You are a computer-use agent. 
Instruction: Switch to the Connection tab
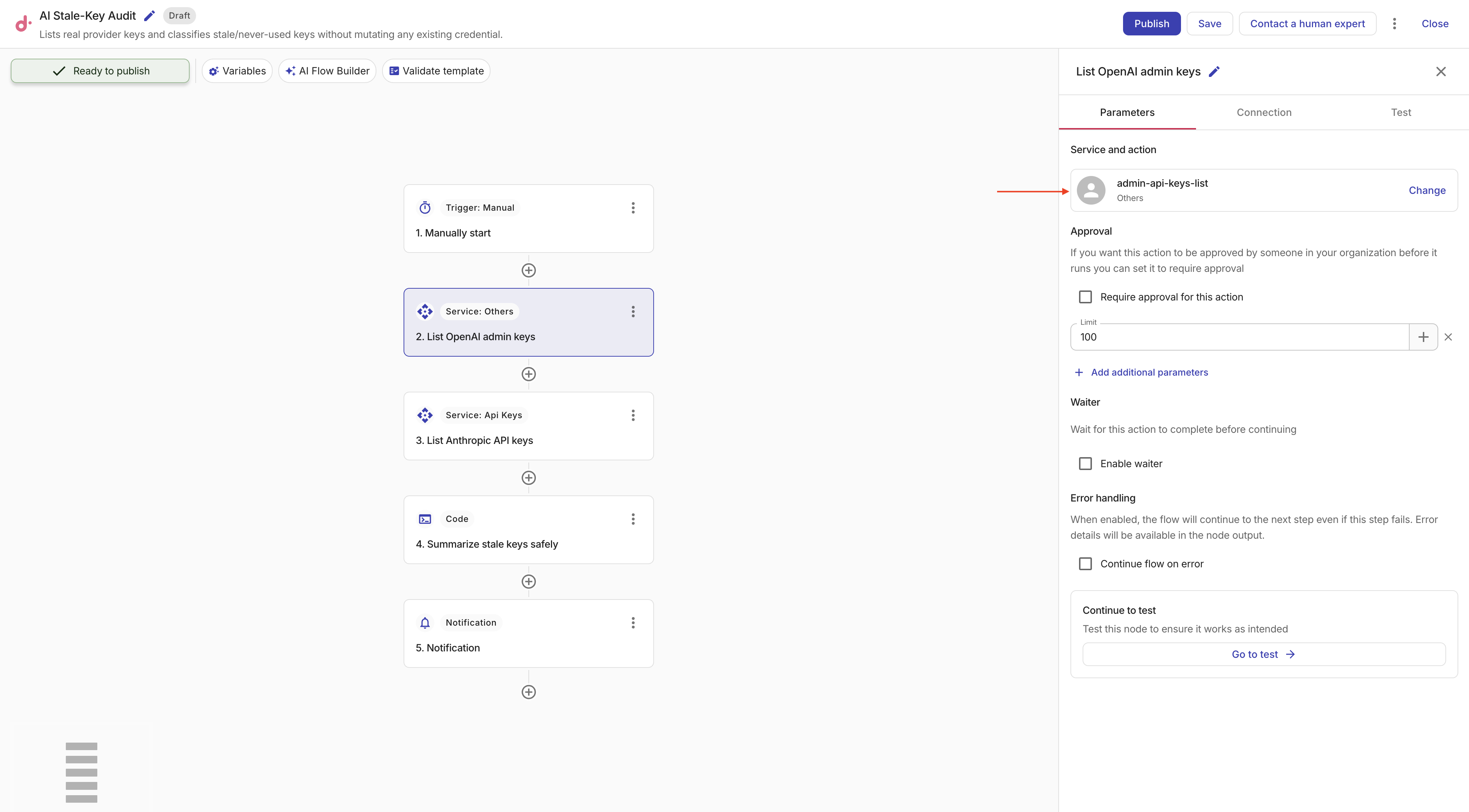tap(1264, 112)
